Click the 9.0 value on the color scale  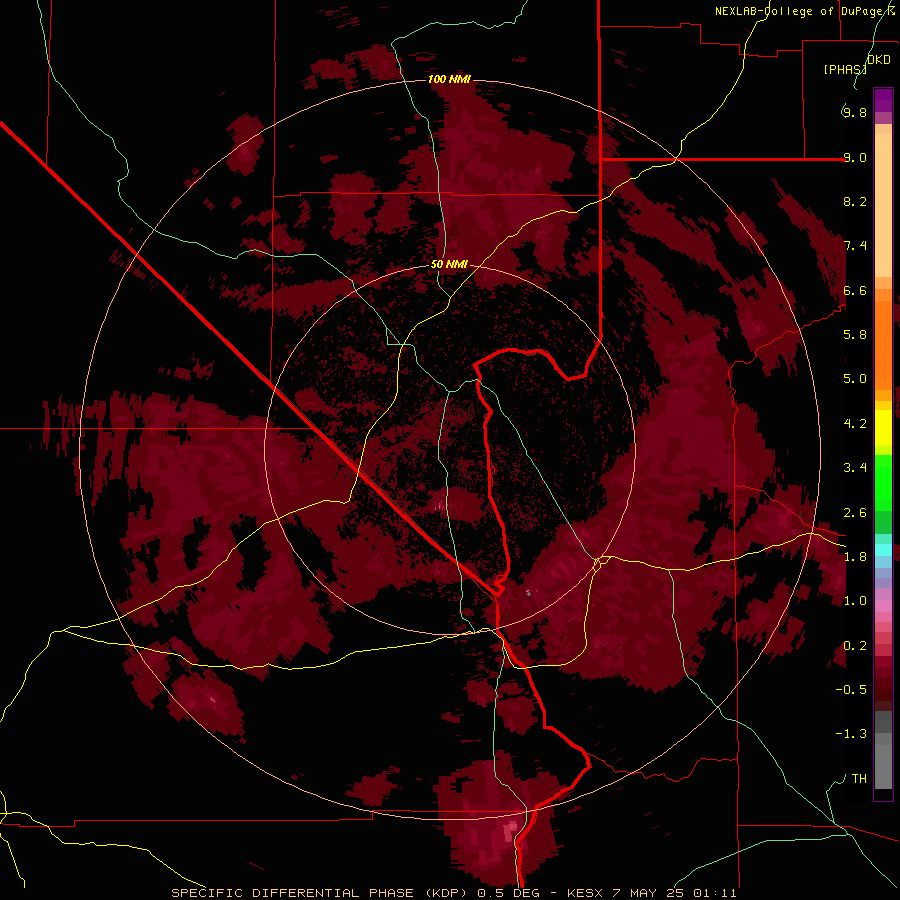tap(855, 157)
